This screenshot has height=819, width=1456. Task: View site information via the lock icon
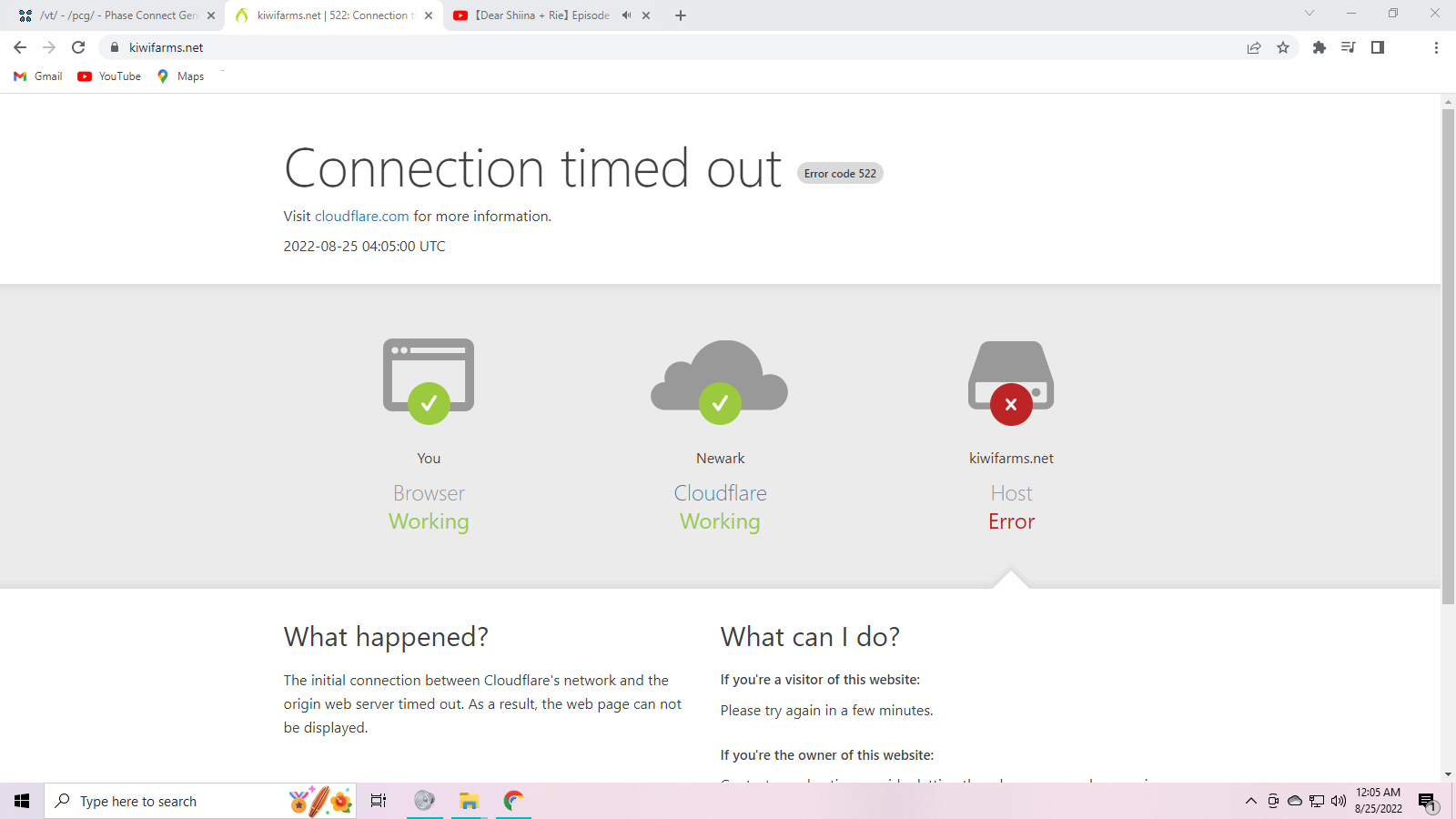pos(115,47)
